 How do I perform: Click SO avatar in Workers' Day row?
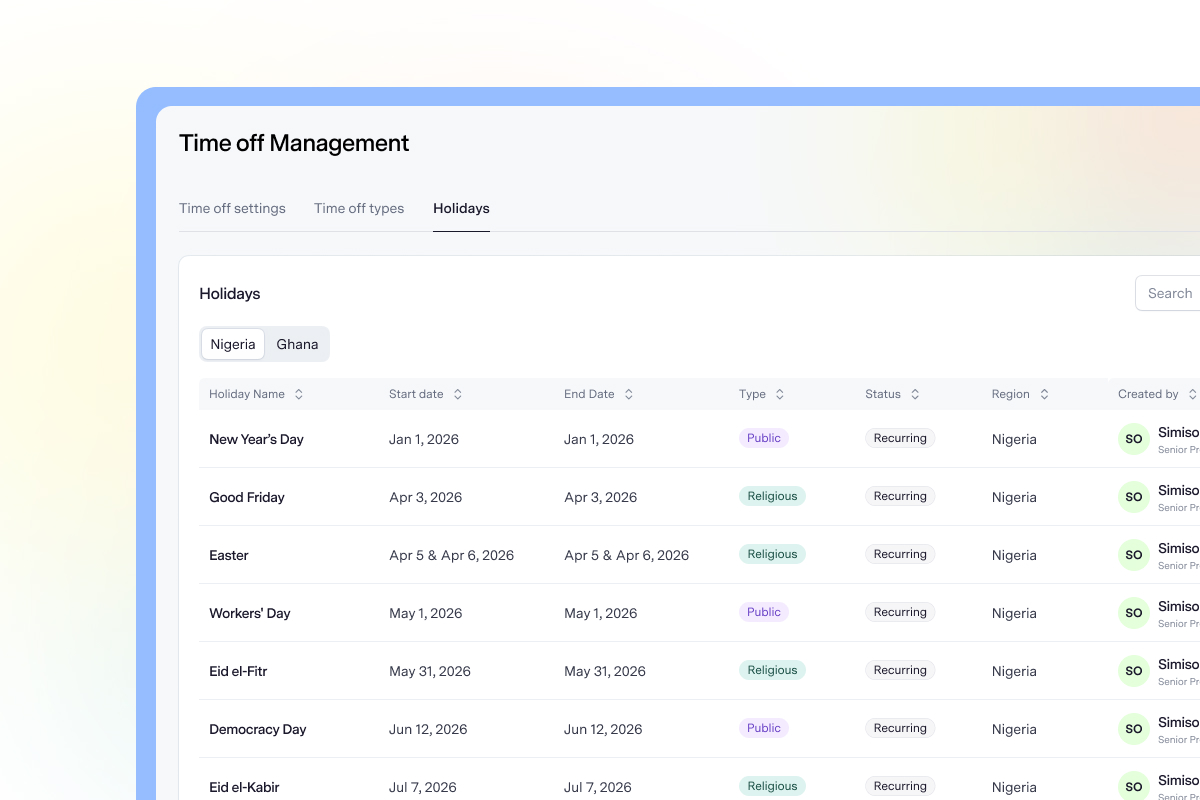pyautogui.click(x=1134, y=613)
